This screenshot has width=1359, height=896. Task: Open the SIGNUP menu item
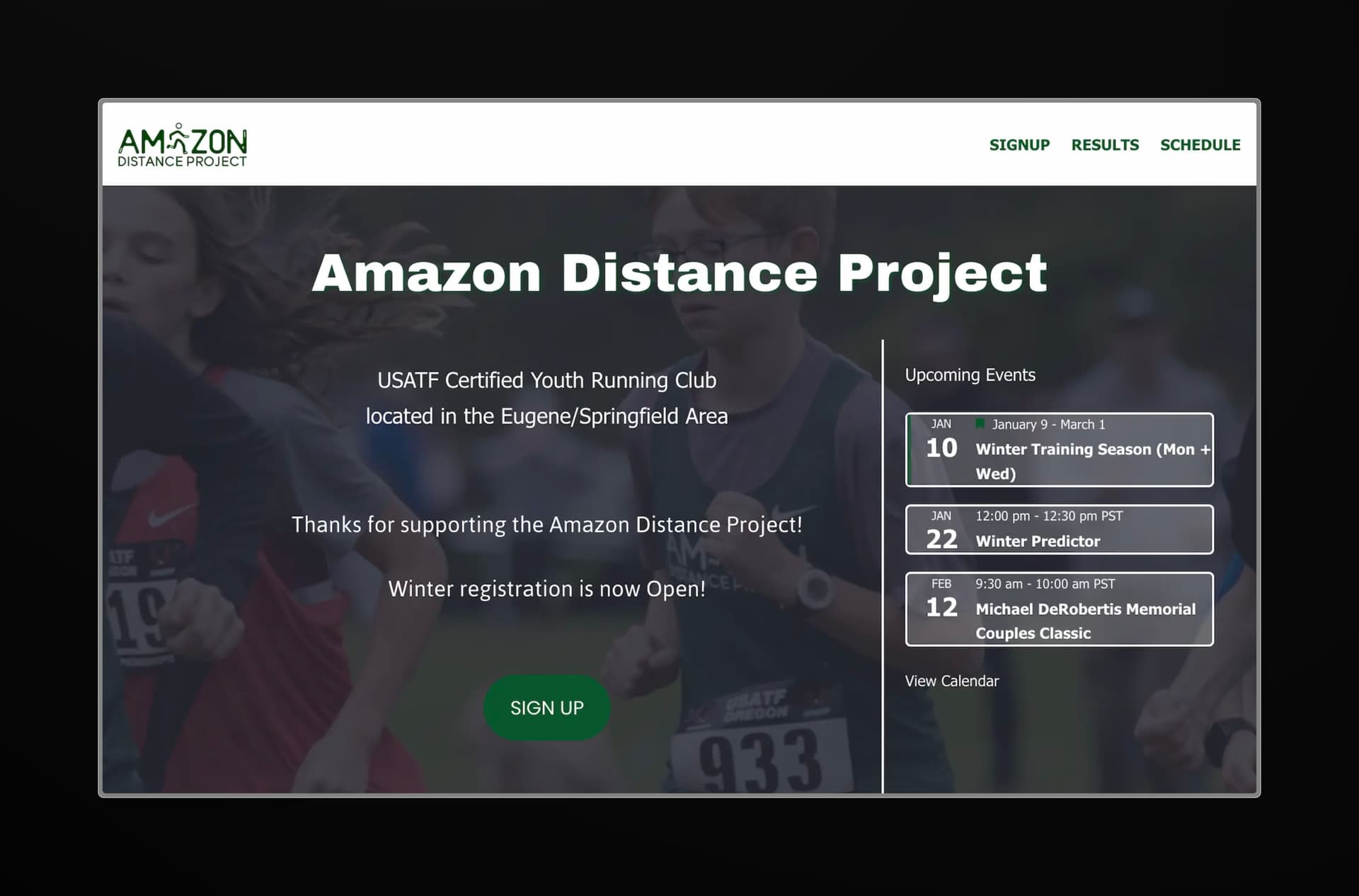1019,145
